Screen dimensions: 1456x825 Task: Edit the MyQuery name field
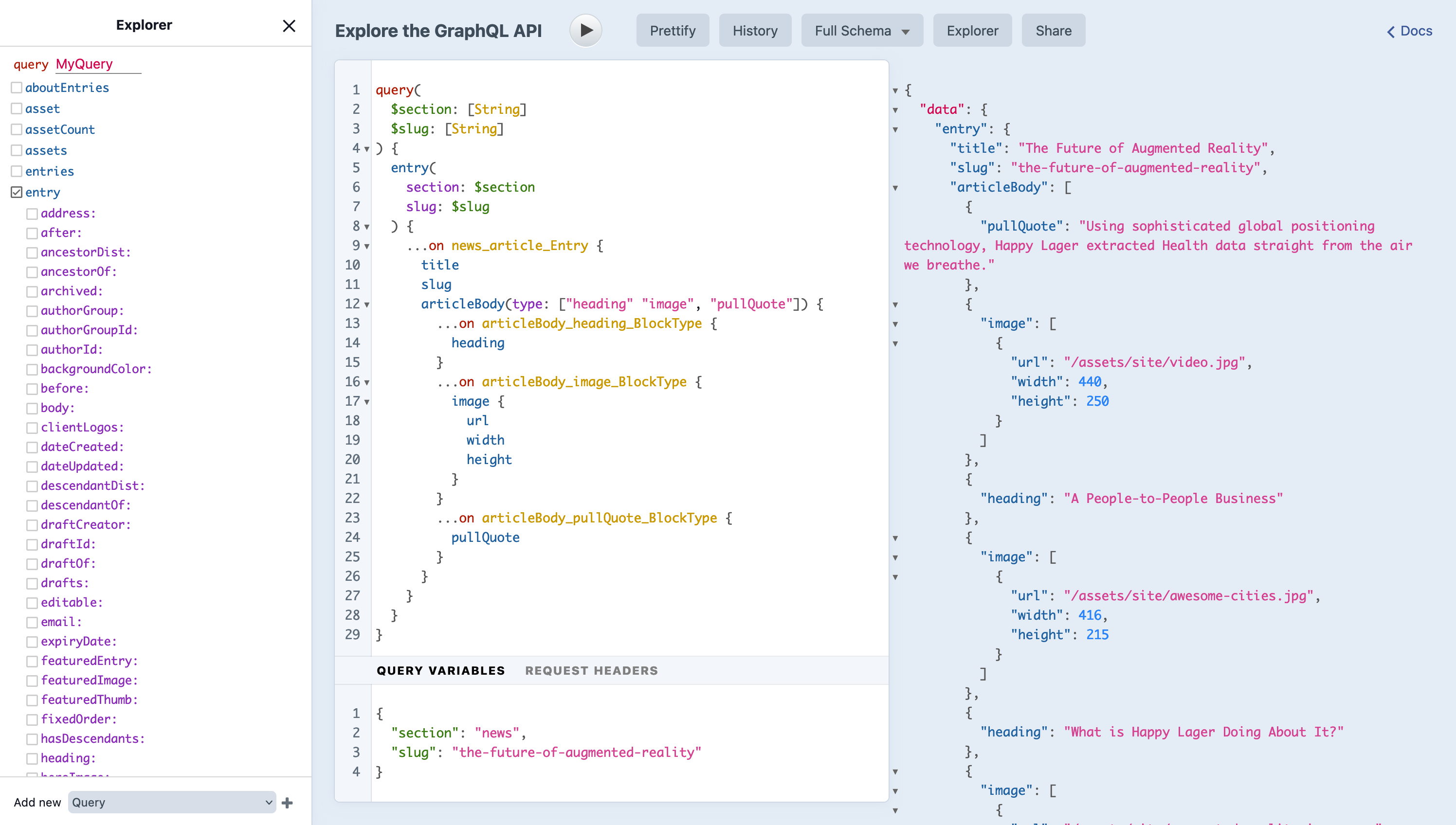[x=97, y=64]
